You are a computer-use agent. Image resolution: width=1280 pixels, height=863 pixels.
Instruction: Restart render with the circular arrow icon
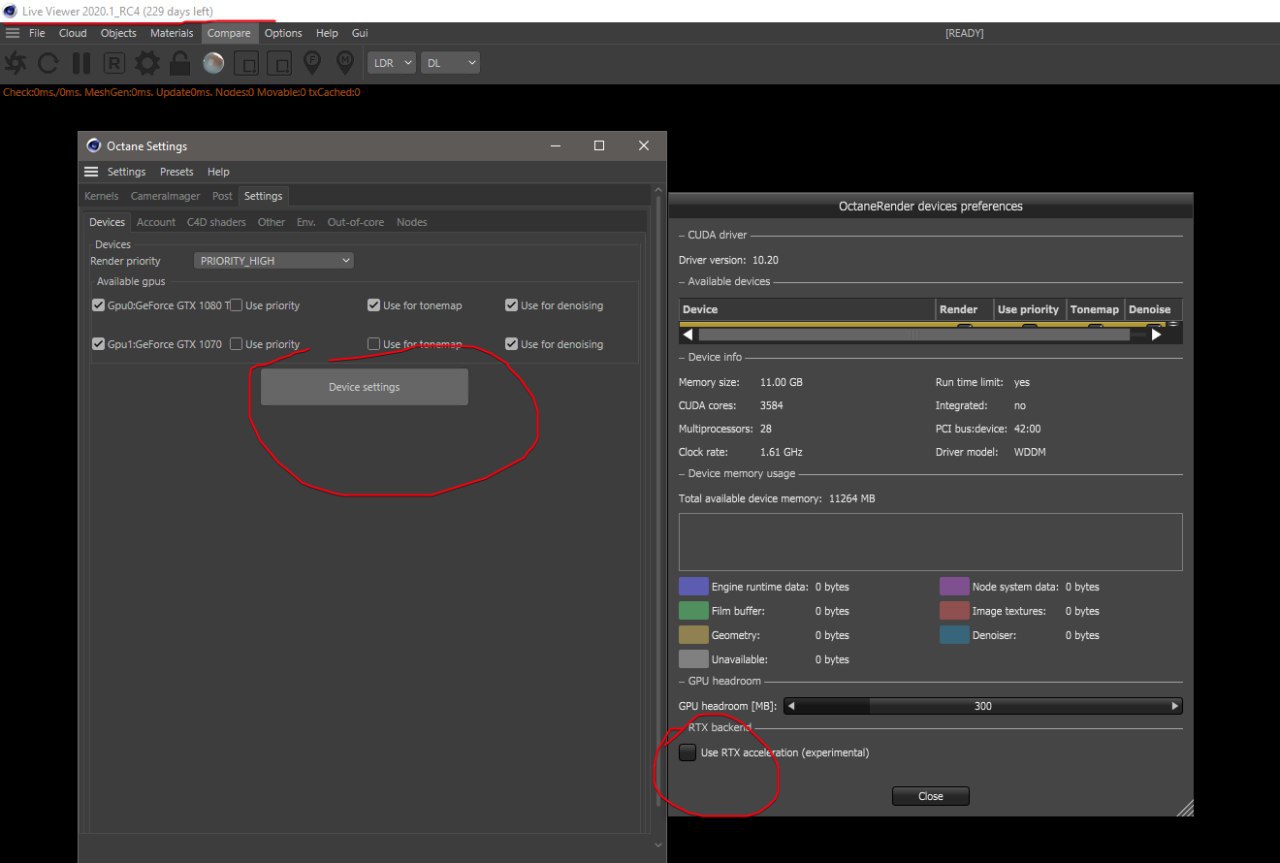48,63
